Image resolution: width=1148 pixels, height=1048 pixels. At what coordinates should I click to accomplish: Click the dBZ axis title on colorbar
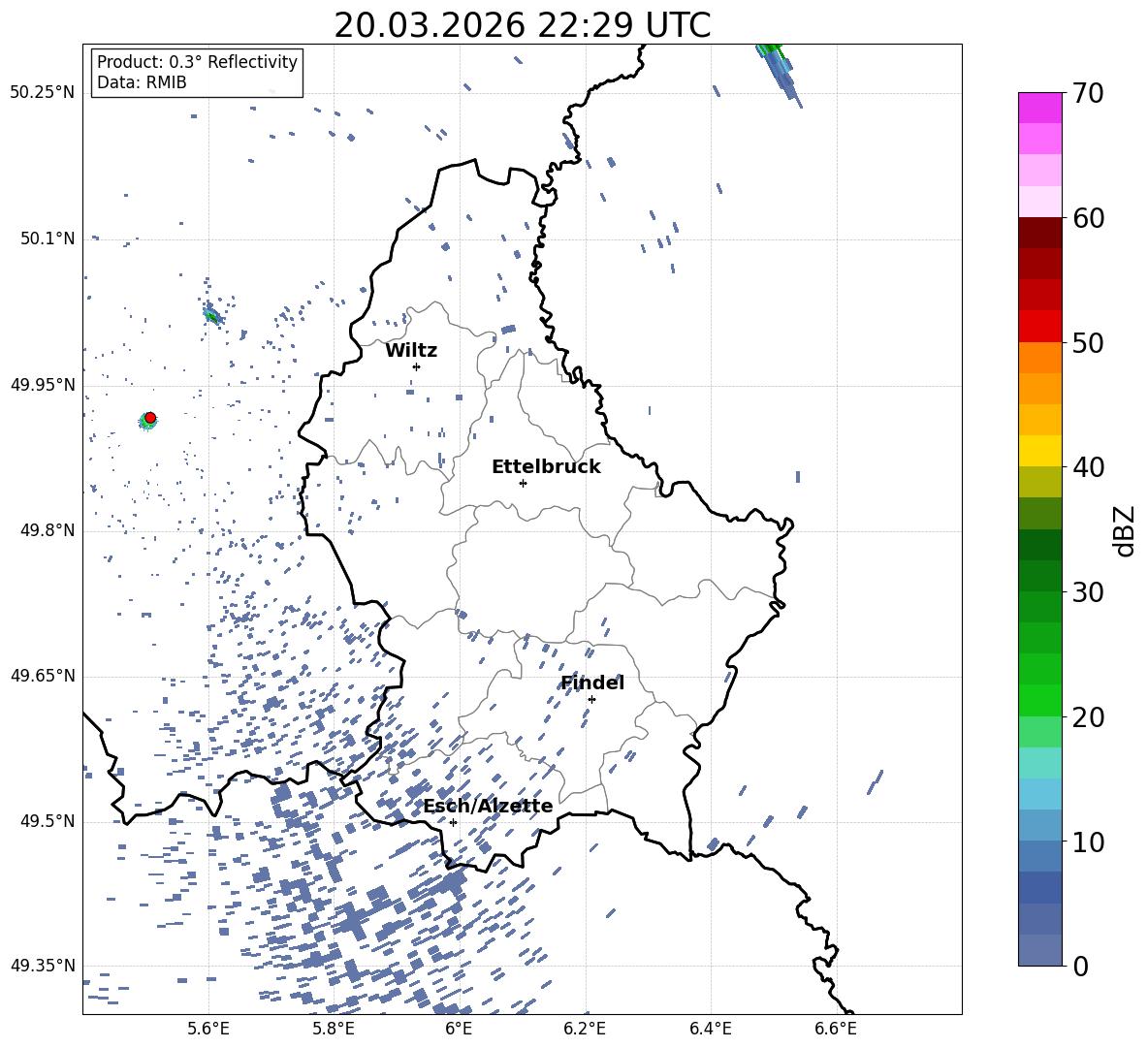[1126, 530]
